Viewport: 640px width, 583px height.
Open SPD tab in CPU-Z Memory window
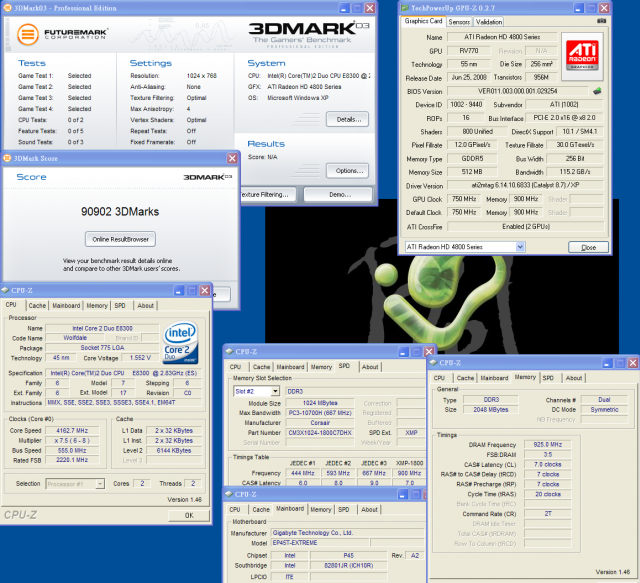click(x=548, y=378)
